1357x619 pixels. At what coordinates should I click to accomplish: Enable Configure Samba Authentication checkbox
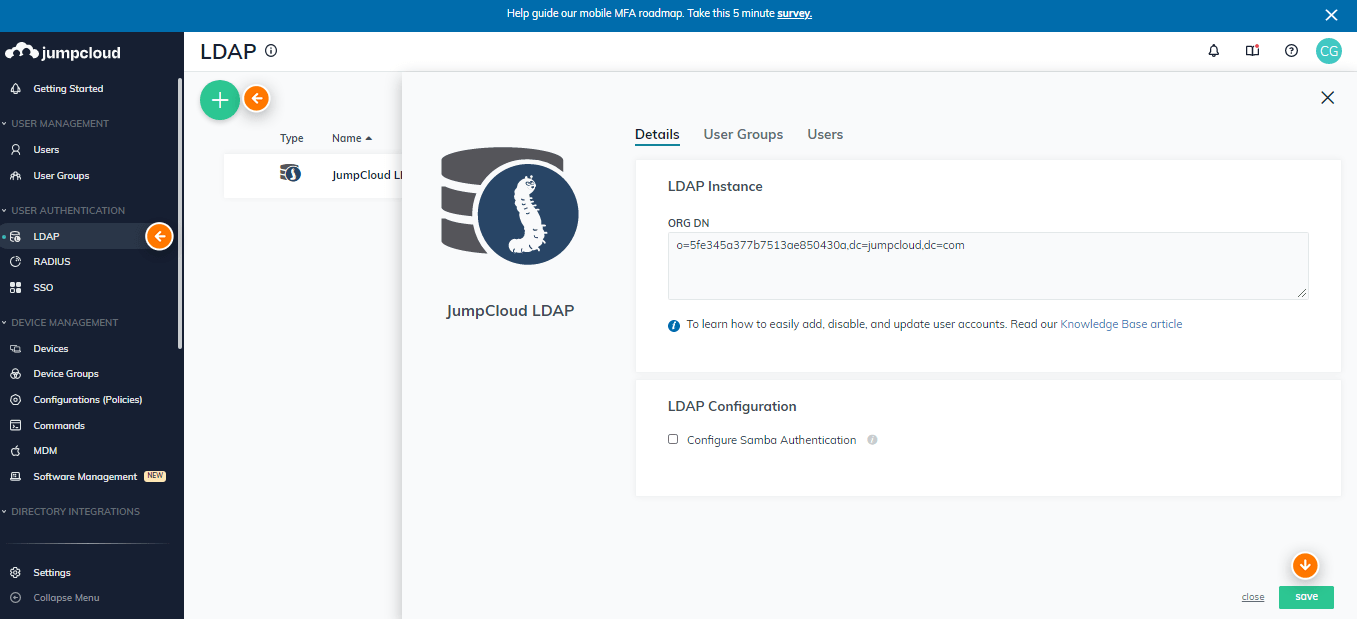point(673,439)
